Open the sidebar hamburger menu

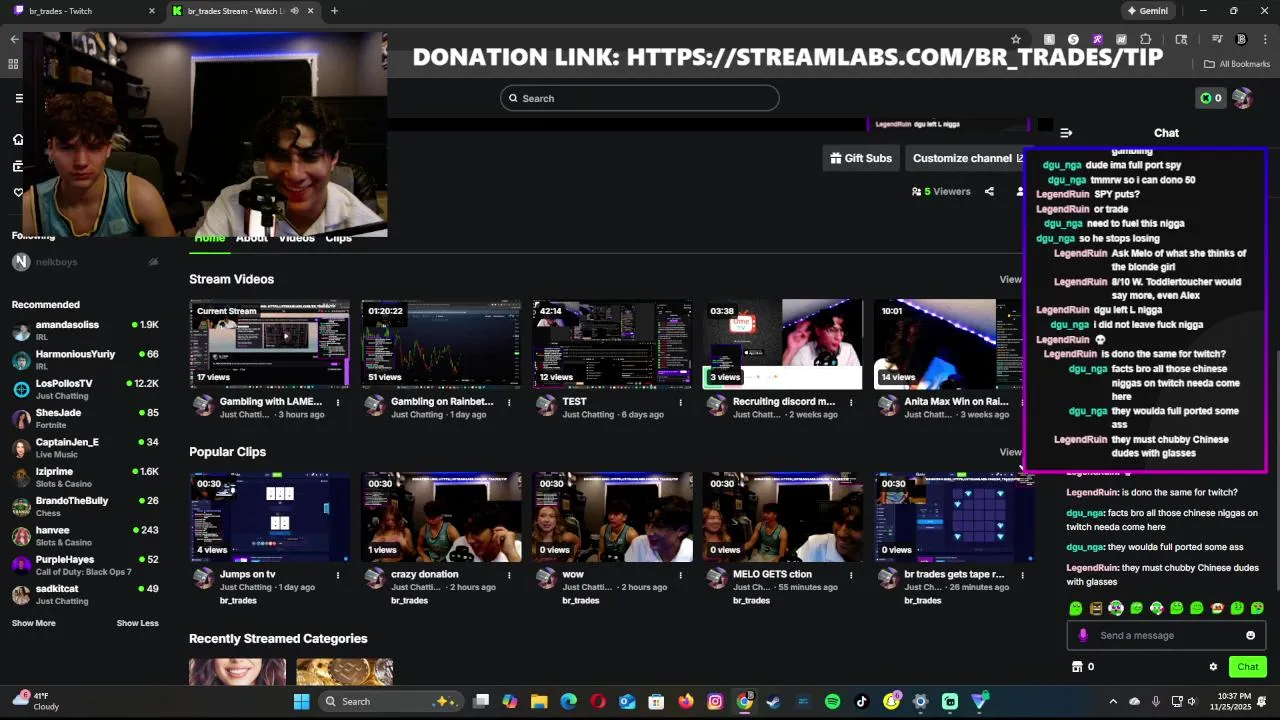click(x=19, y=98)
